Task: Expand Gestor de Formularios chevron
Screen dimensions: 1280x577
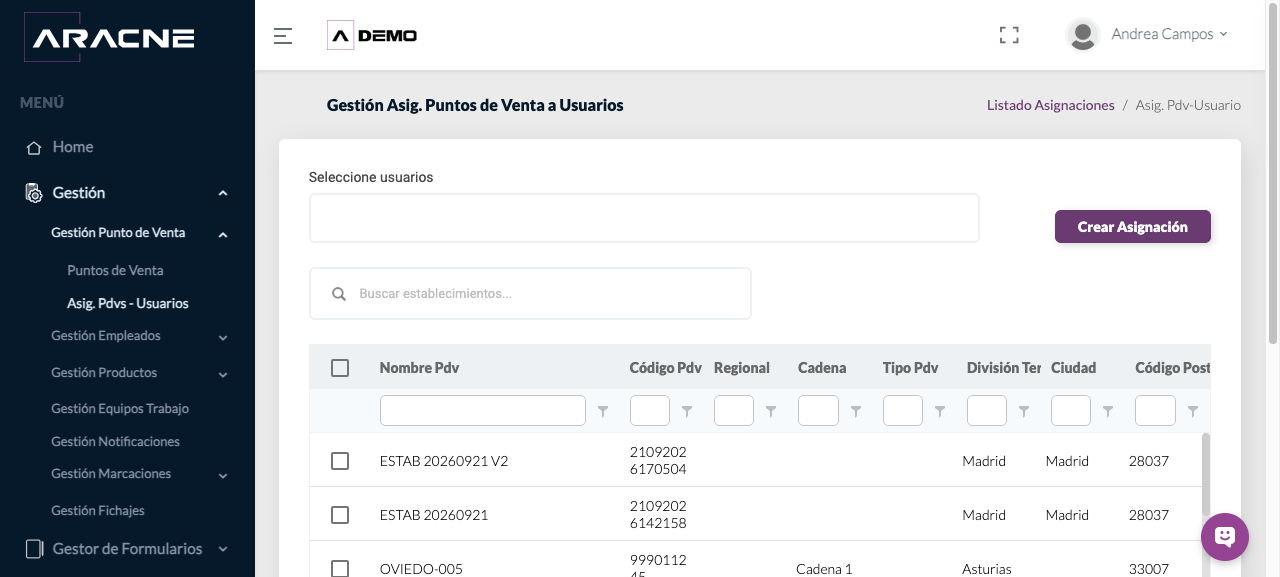Action: click(x=223, y=549)
